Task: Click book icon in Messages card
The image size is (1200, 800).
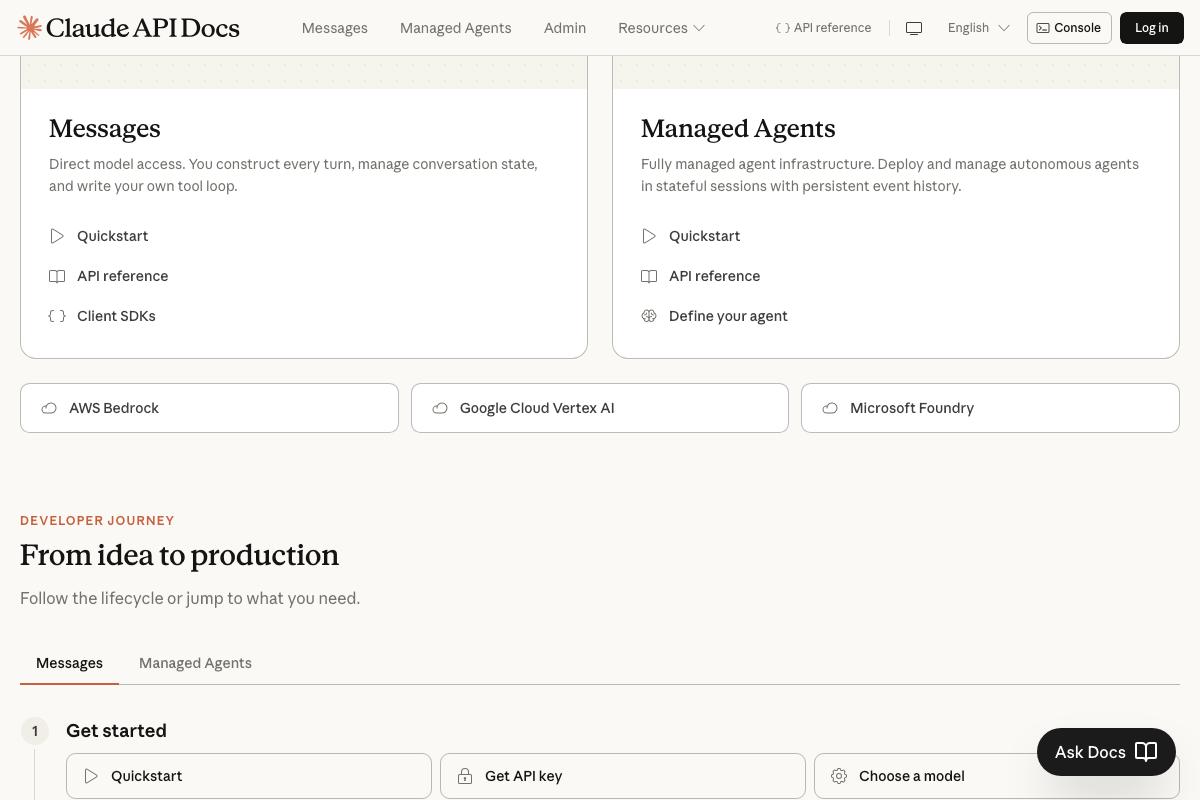Action: click(x=57, y=276)
